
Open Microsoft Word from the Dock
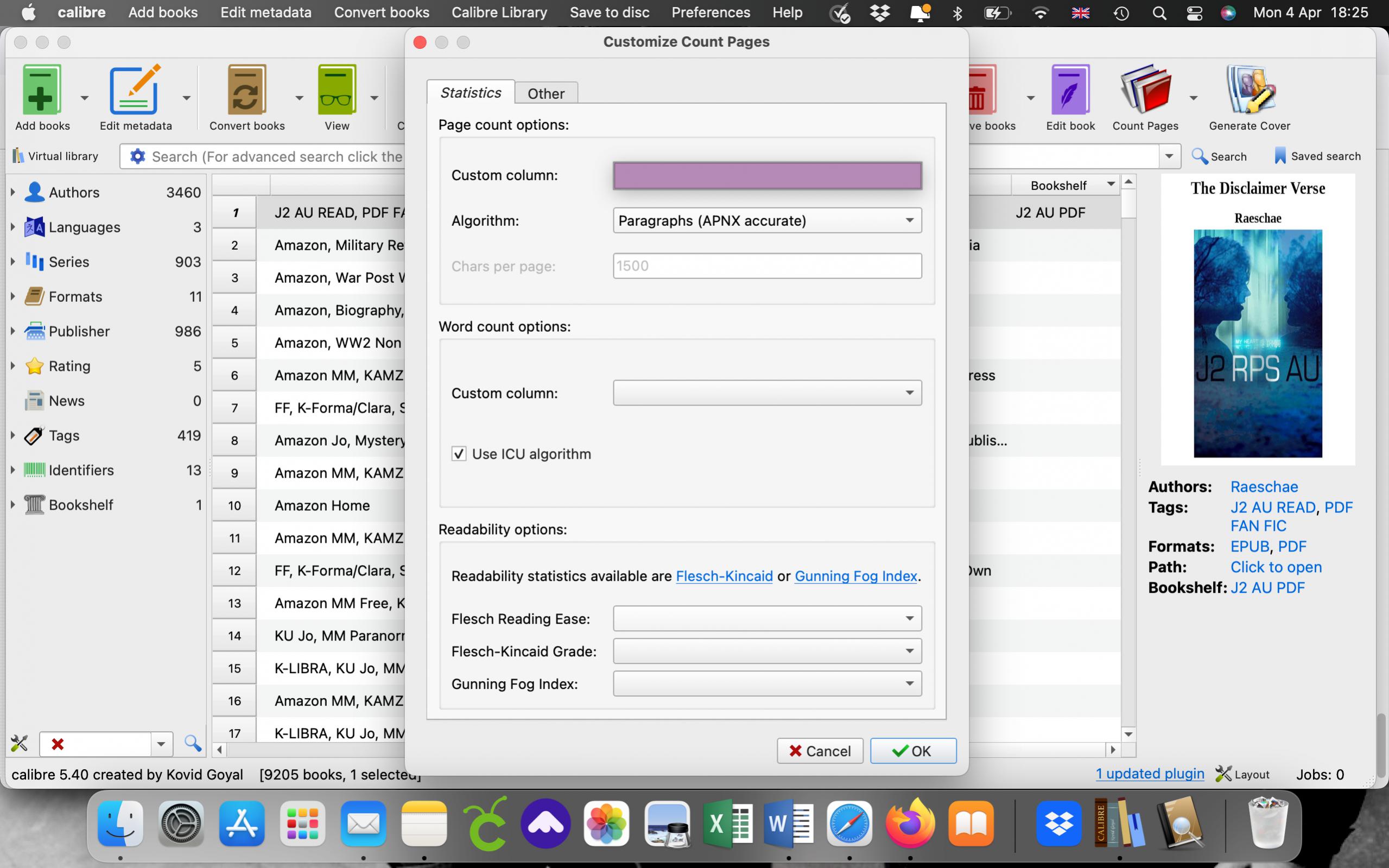point(788,824)
